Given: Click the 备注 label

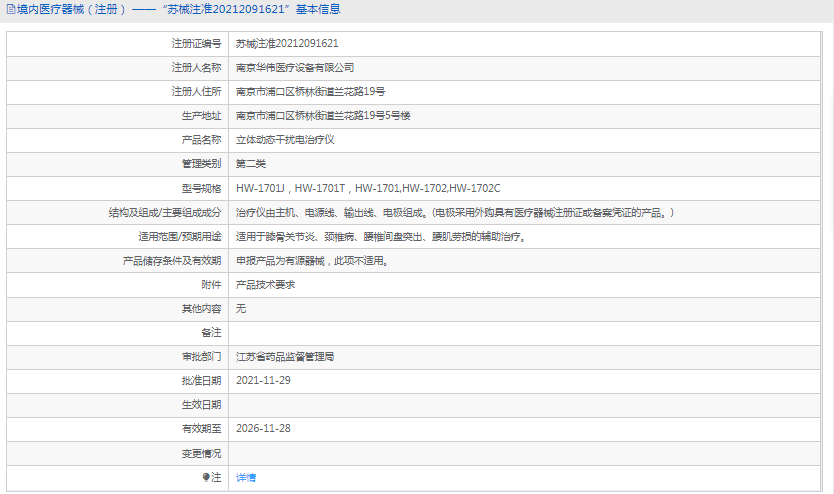Looking at the screenshot, I should tap(211, 332).
